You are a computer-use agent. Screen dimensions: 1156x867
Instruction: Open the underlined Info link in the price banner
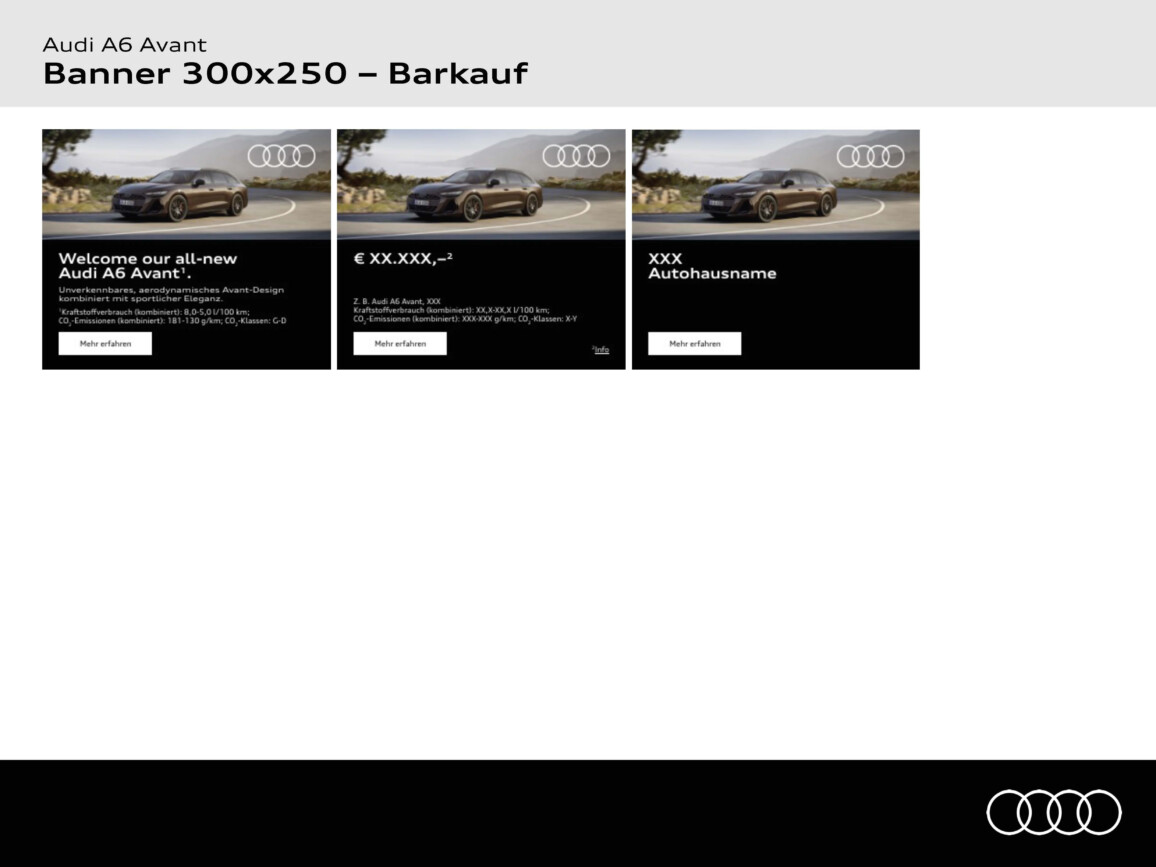click(600, 350)
